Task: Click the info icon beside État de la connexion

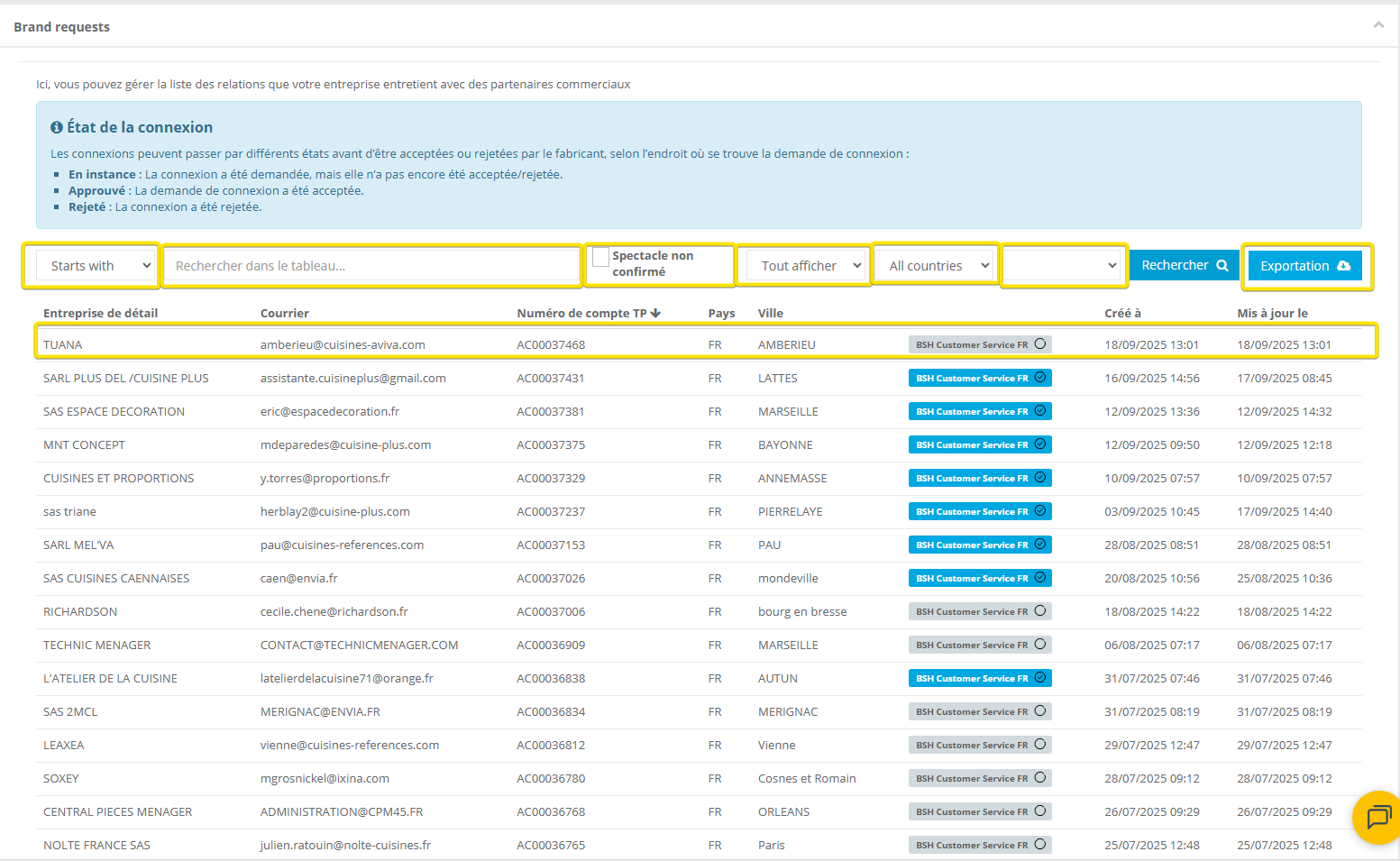Action: coord(57,128)
